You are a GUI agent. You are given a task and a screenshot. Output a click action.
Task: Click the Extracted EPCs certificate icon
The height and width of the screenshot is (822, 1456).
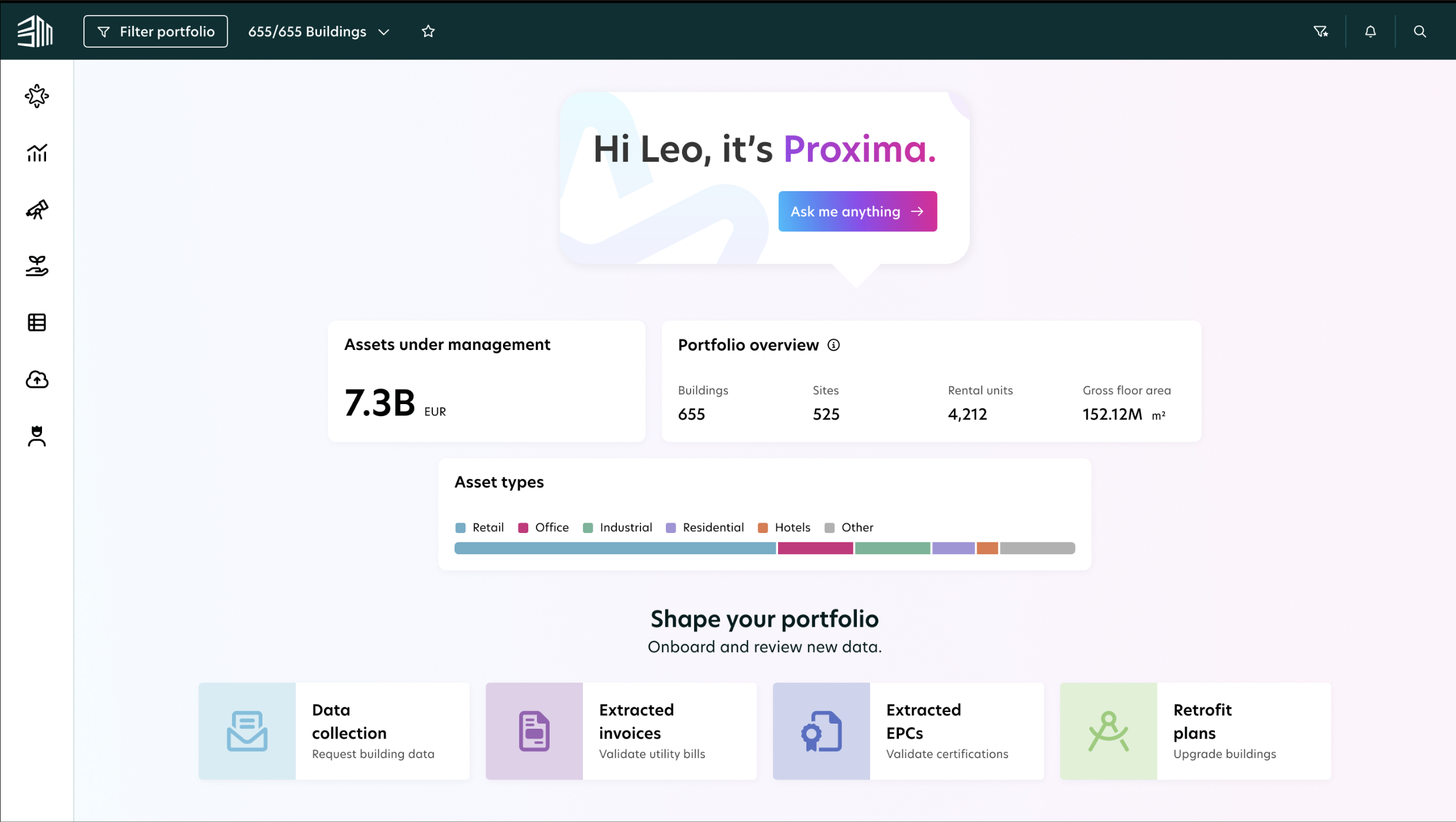click(821, 731)
